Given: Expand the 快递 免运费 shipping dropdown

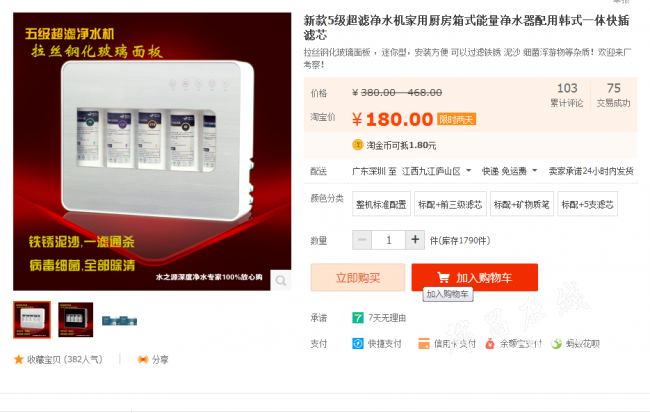Looking at the screenshot, I should tap(509, 171).
